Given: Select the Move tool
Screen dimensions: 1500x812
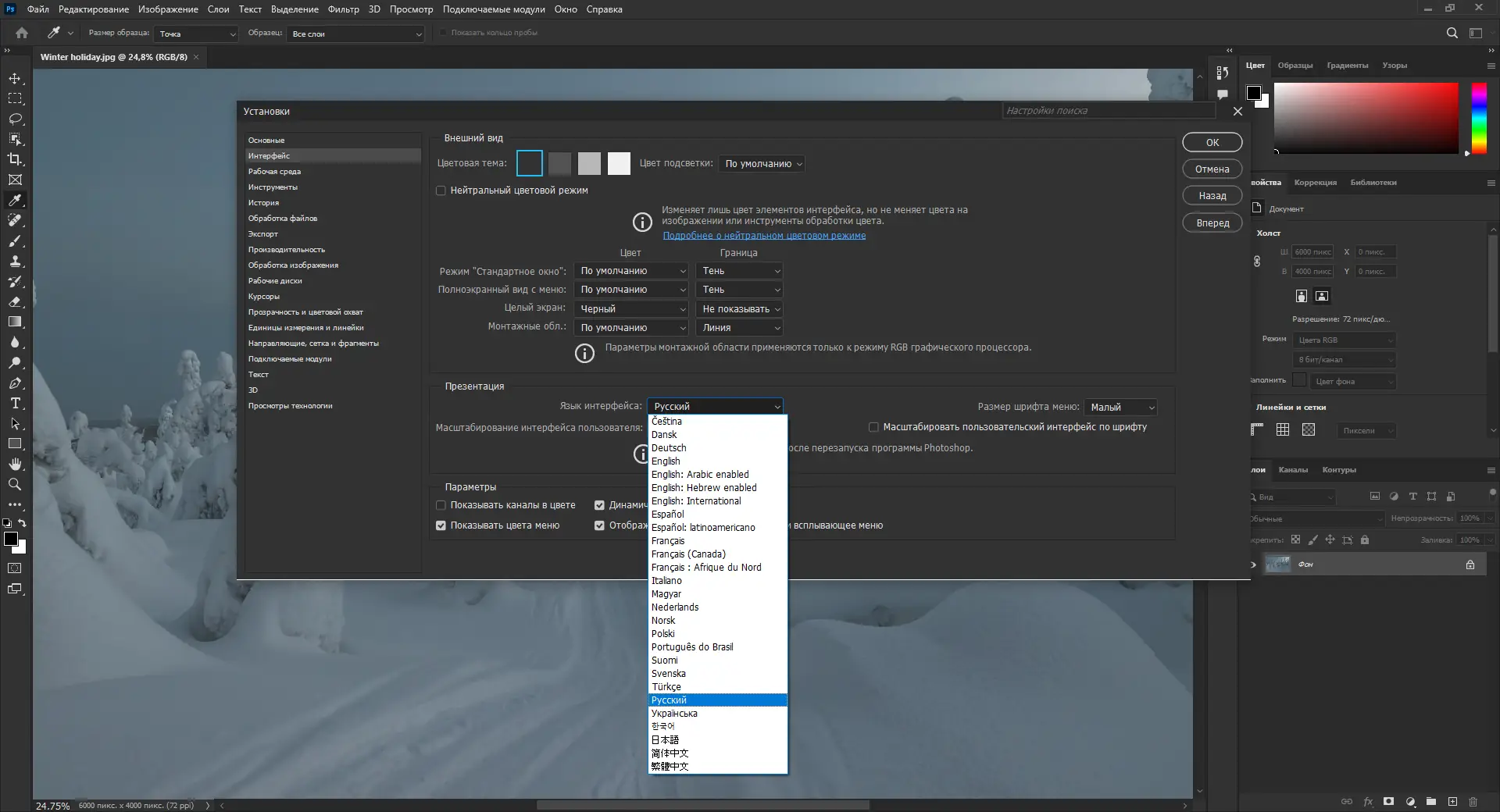Looking at the screenshot, I should [15, 79].
